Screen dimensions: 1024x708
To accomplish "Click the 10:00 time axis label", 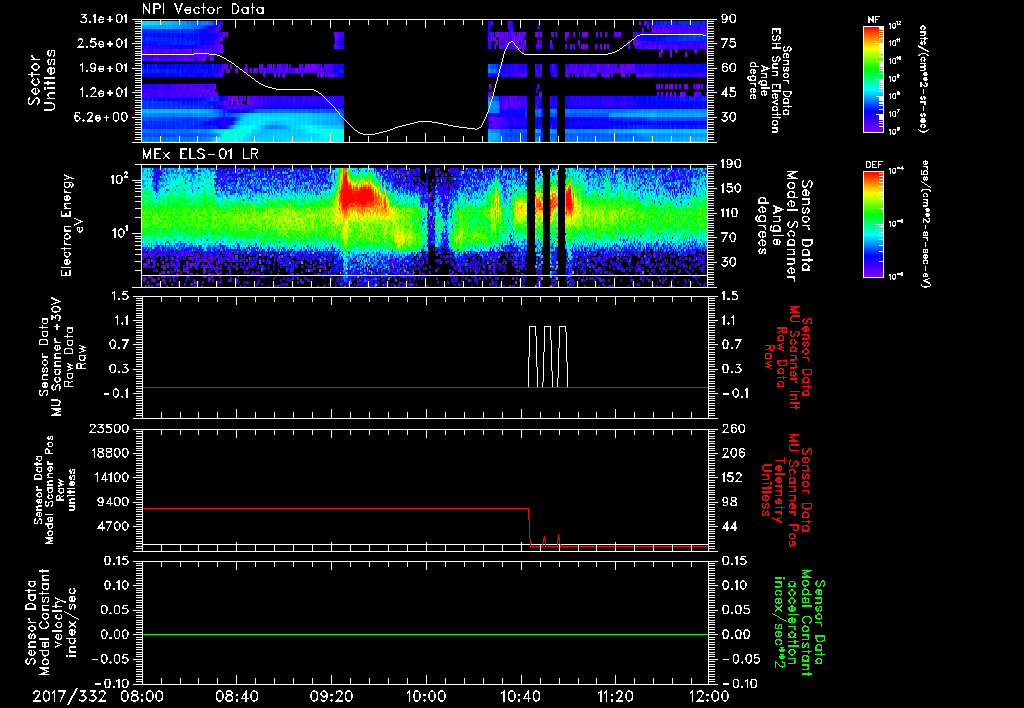I will click(426, 696).
